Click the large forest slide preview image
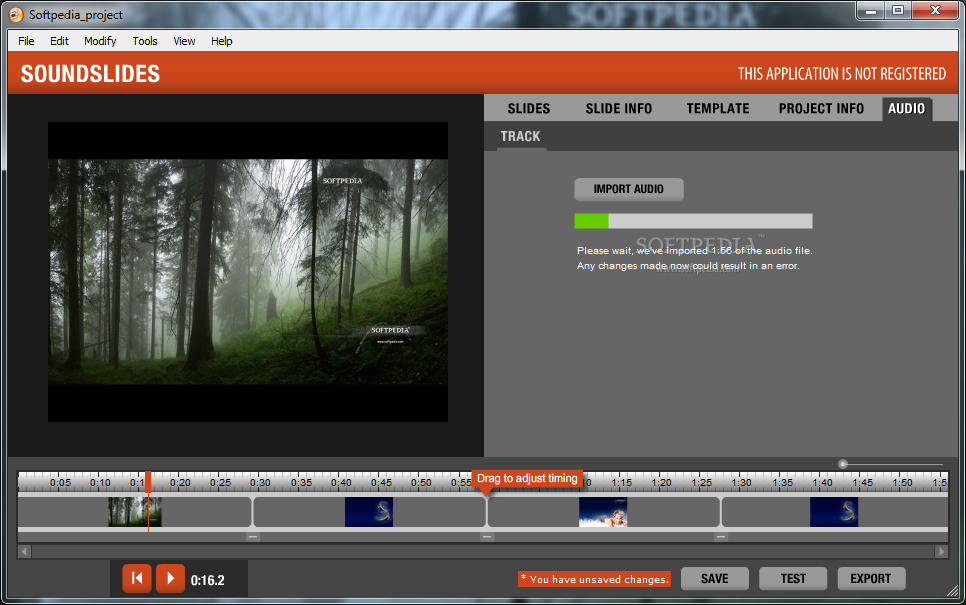966x605 pixels. 248,272
